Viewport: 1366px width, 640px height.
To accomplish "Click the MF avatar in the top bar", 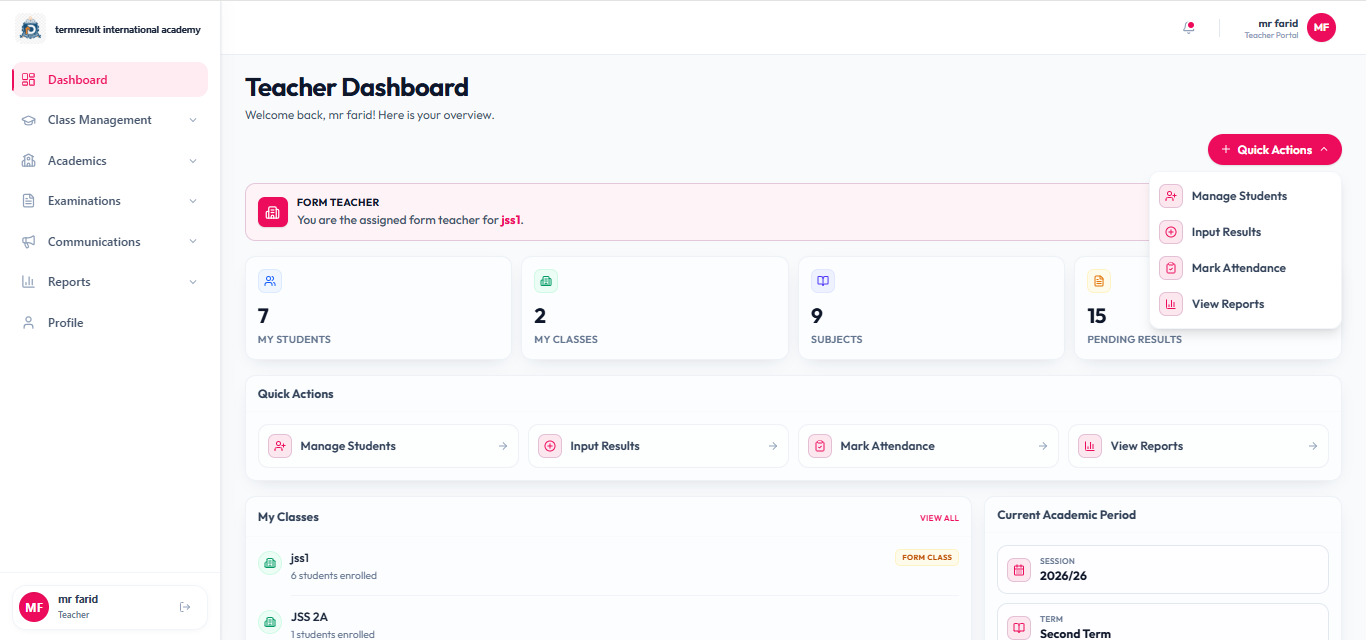I will [x=1321, y=28].
